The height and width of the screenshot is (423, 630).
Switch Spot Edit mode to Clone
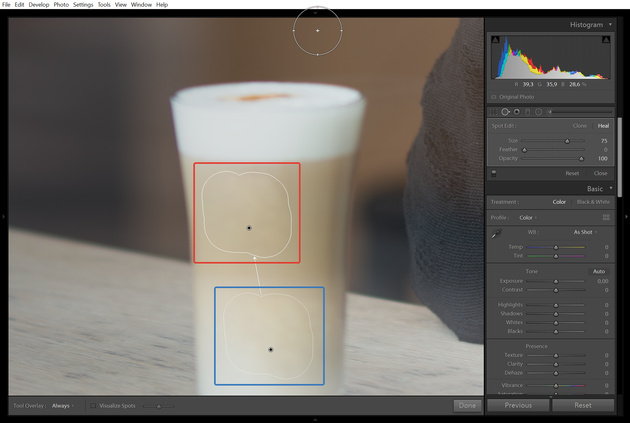coord(580,126)
